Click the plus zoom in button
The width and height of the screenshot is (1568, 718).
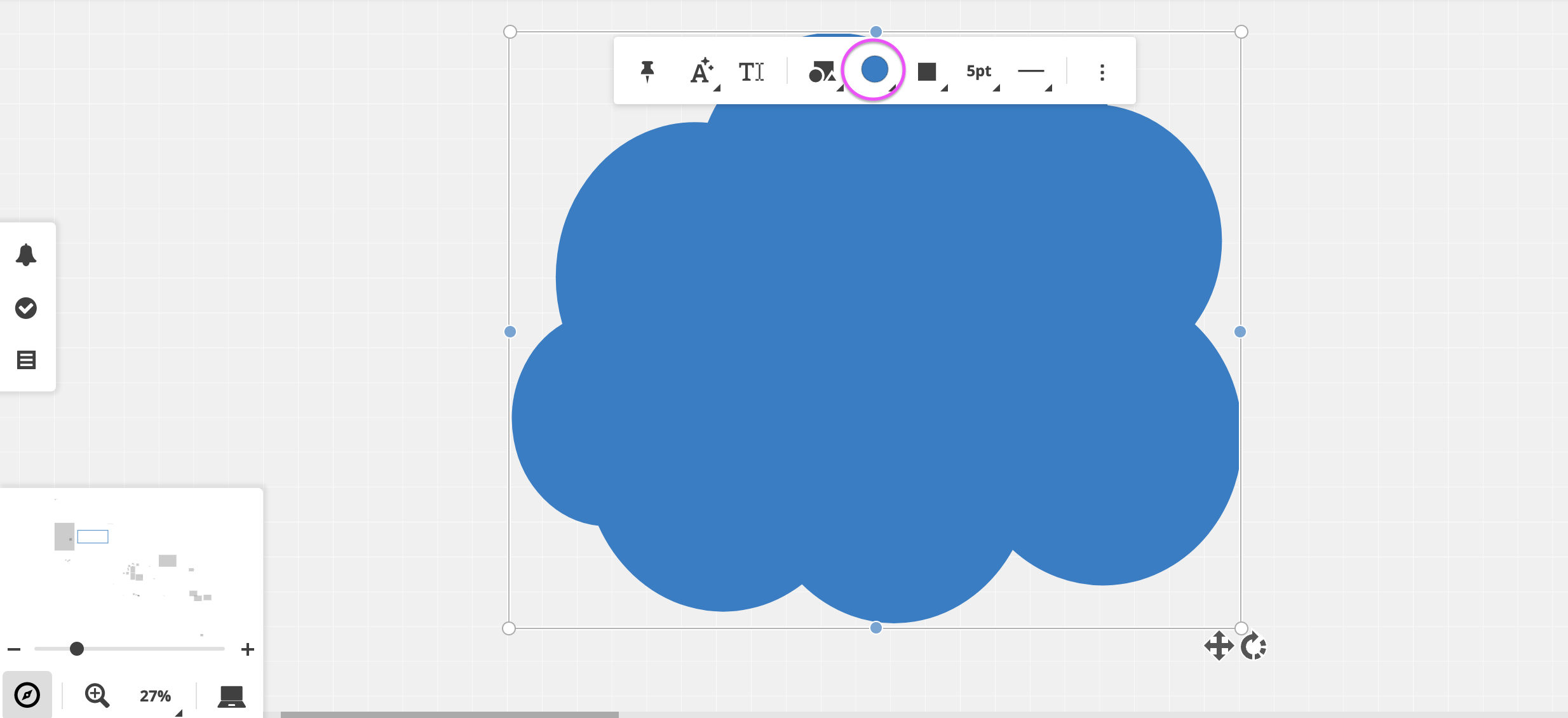tap(248, 649)
